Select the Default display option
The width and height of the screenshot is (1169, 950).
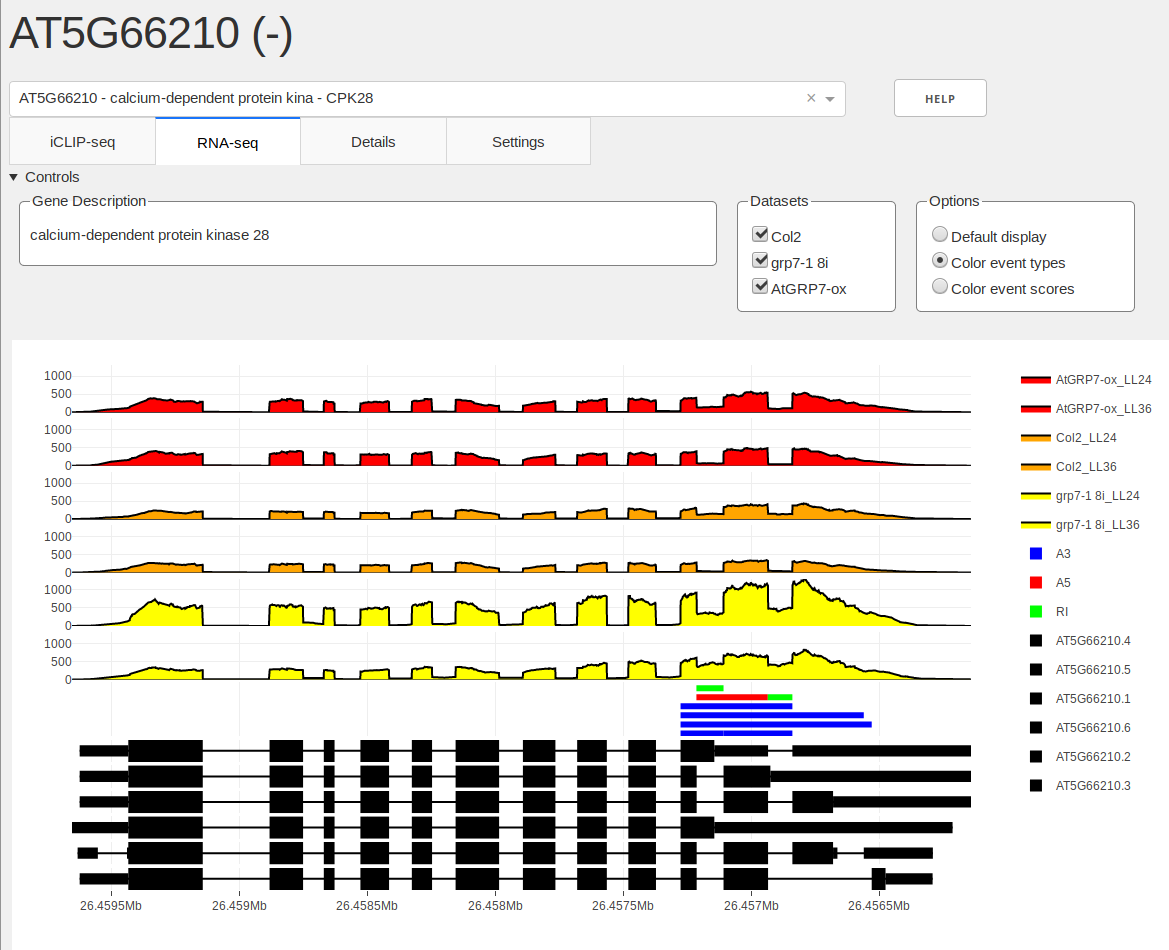pos(940,234)
